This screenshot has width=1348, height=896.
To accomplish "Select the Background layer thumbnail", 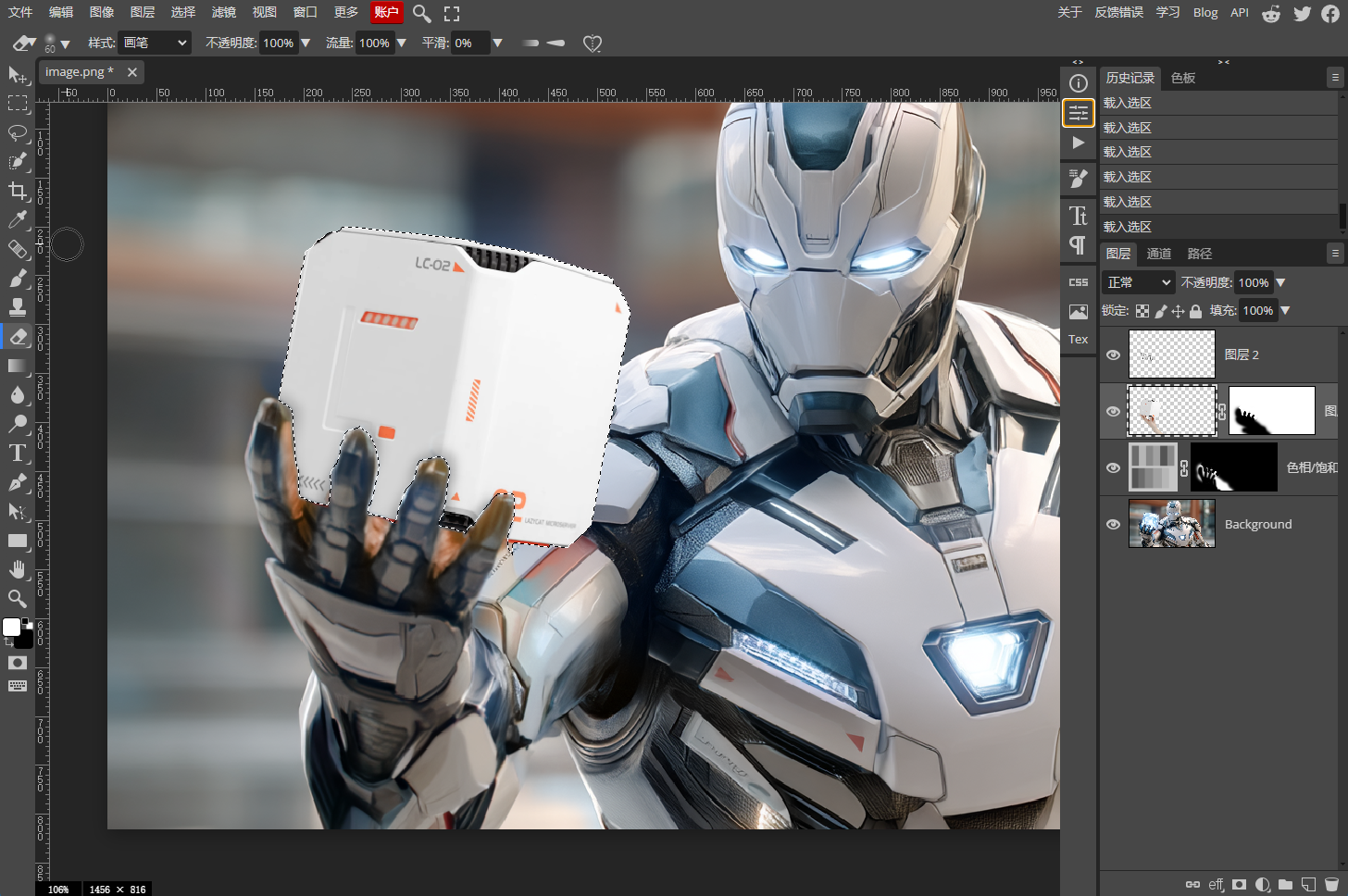I will point(1171,524).
